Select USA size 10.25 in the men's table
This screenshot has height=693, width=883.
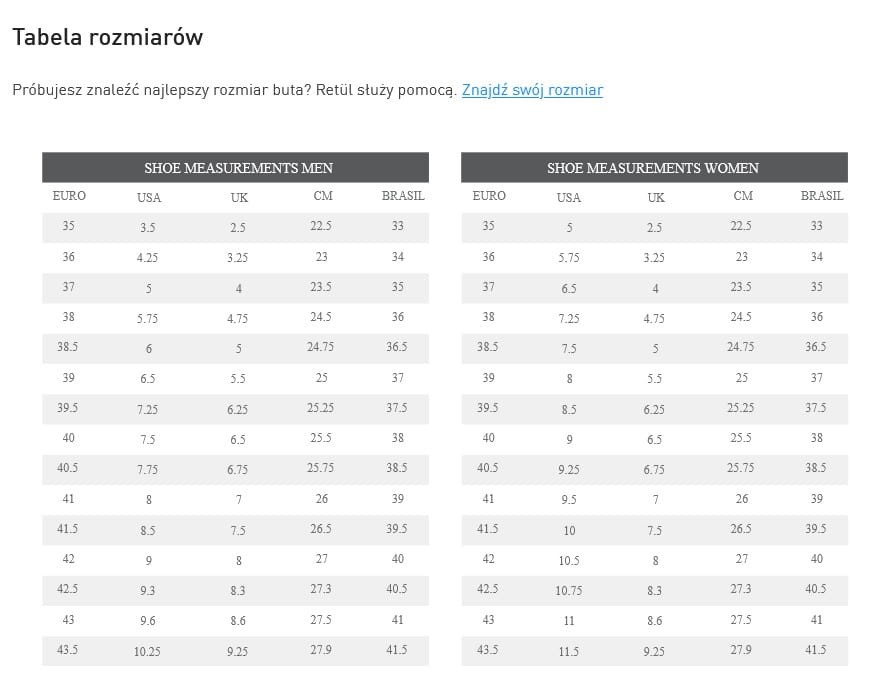click(147, 651)
